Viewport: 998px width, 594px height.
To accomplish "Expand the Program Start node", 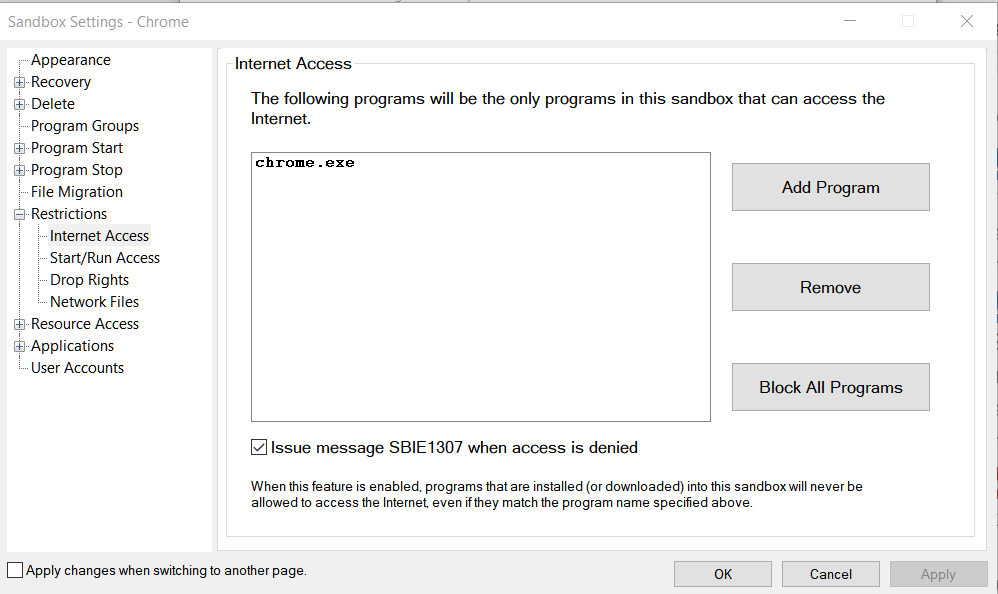I will click(20, 148).
